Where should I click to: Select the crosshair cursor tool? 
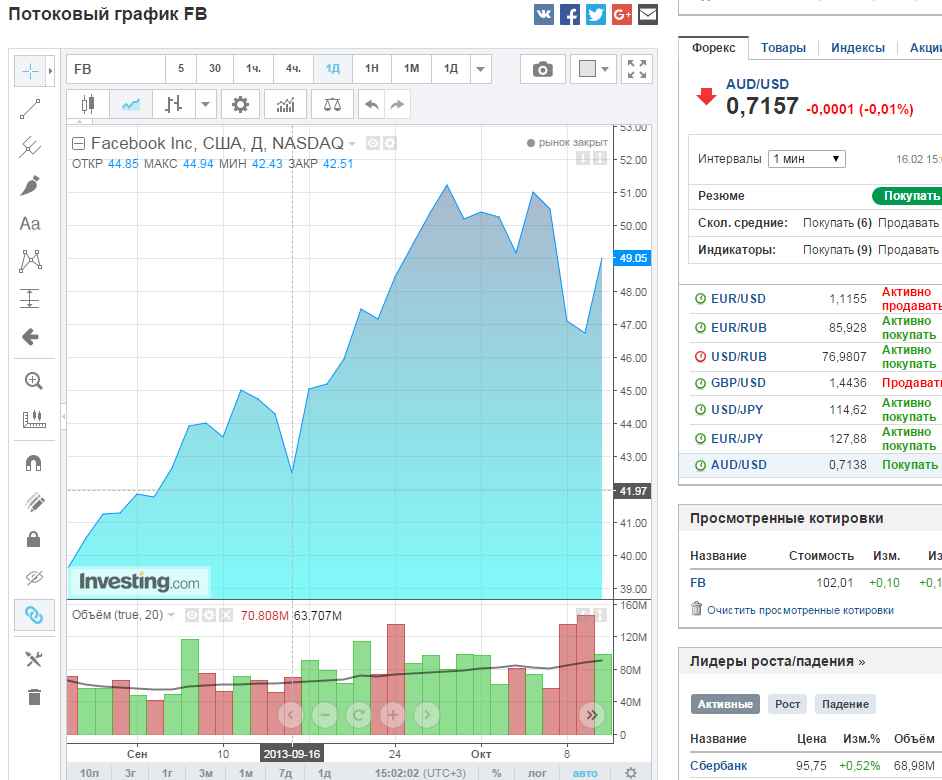point(29,70)
